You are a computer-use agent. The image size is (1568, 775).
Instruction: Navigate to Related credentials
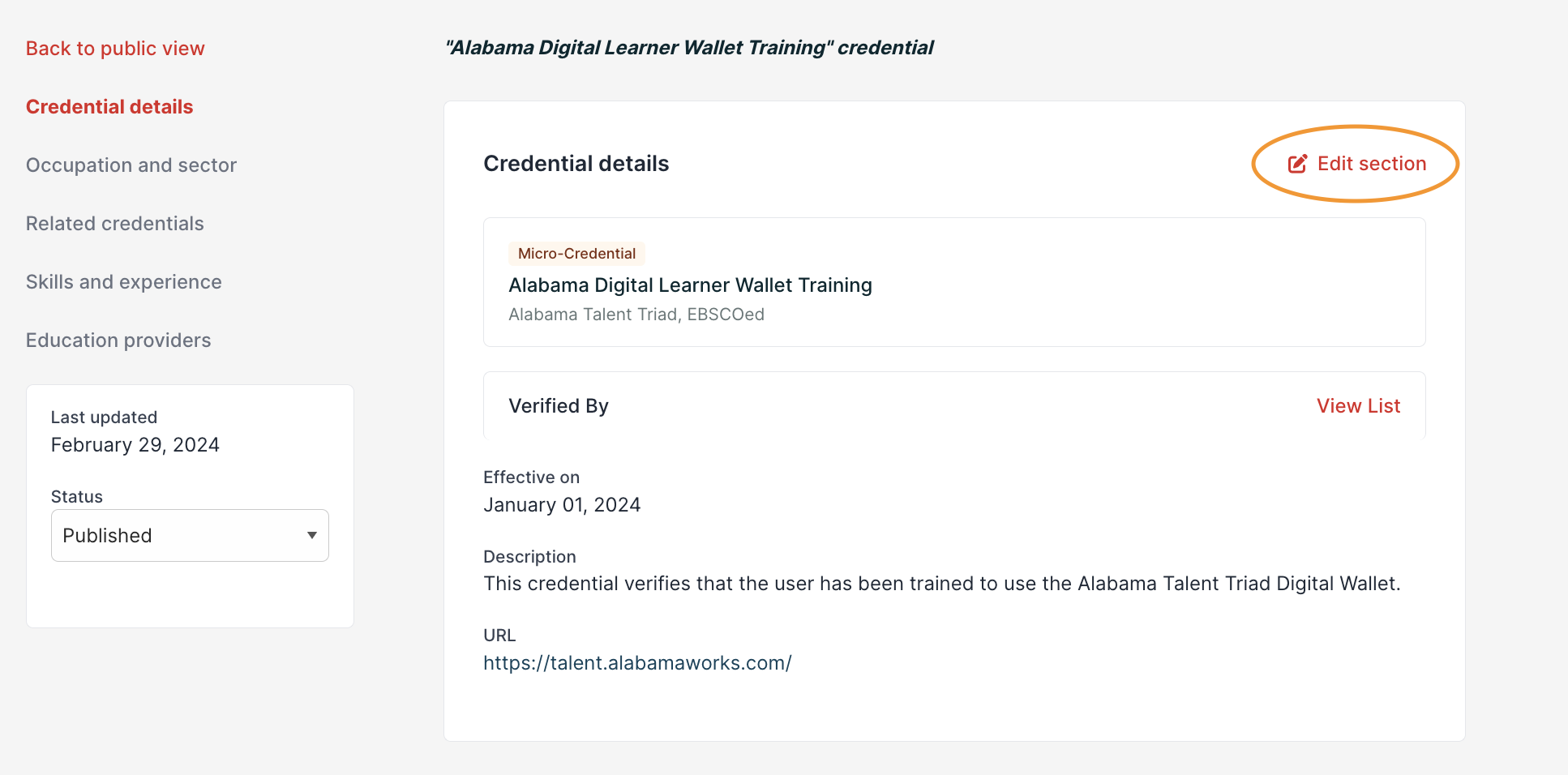(115, 224)
